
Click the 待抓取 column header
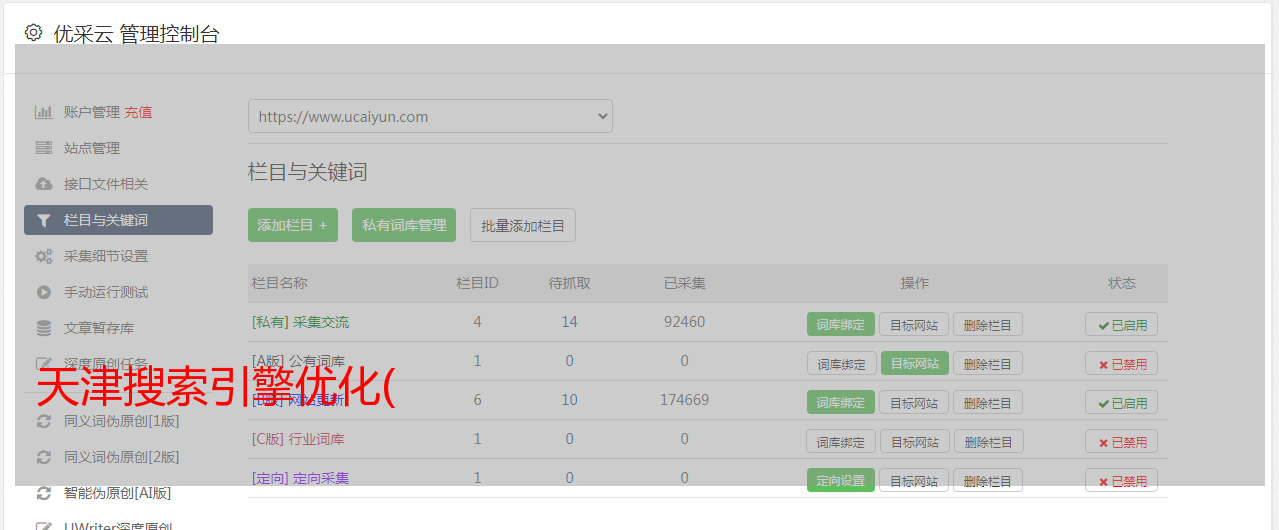click(570, 283)
